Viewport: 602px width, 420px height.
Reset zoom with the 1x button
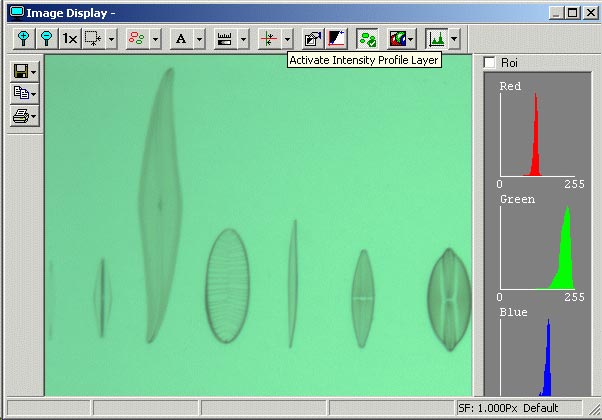tap(70, 39)
